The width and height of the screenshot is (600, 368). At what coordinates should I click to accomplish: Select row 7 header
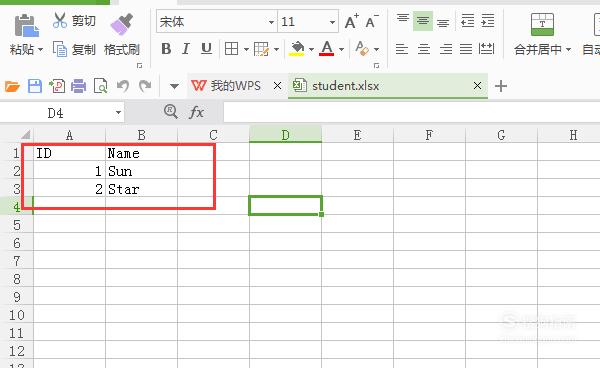coord(16,261)
